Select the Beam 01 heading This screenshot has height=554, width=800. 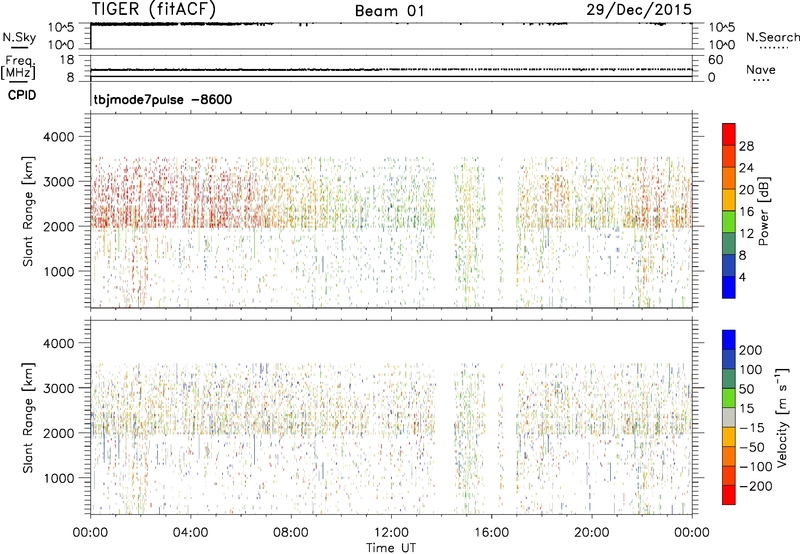[x=389, y=11]
